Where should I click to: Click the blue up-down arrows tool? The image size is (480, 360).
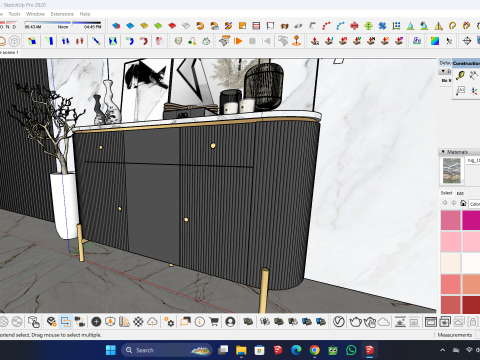[x=65, y=41]
